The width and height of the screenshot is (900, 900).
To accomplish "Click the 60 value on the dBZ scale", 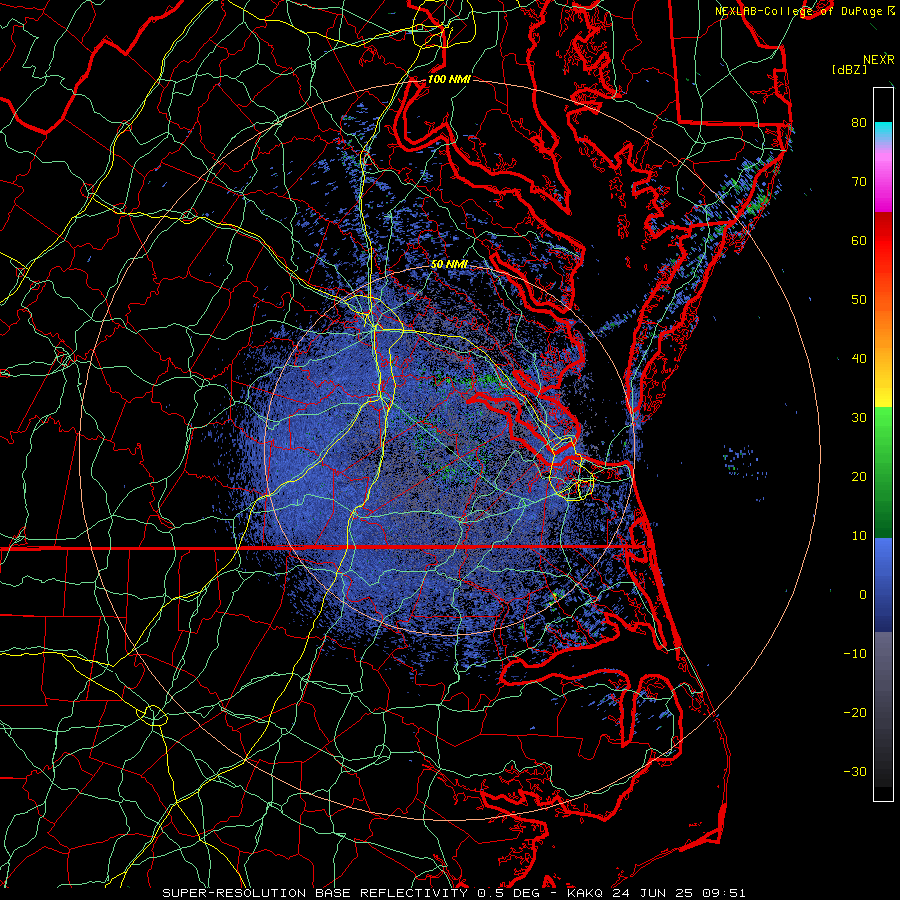I will 859,240.
